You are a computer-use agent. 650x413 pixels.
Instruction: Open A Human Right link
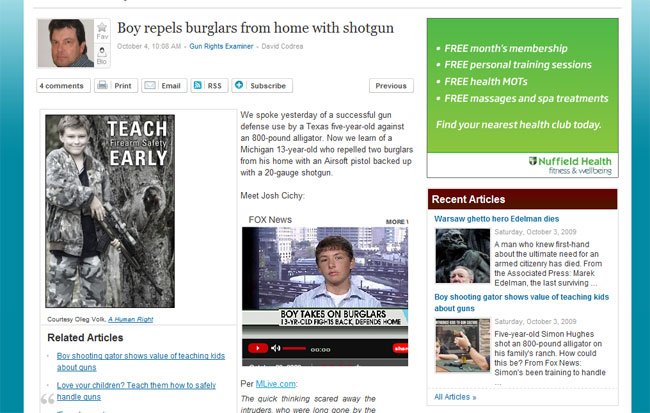tap(131, 319)
